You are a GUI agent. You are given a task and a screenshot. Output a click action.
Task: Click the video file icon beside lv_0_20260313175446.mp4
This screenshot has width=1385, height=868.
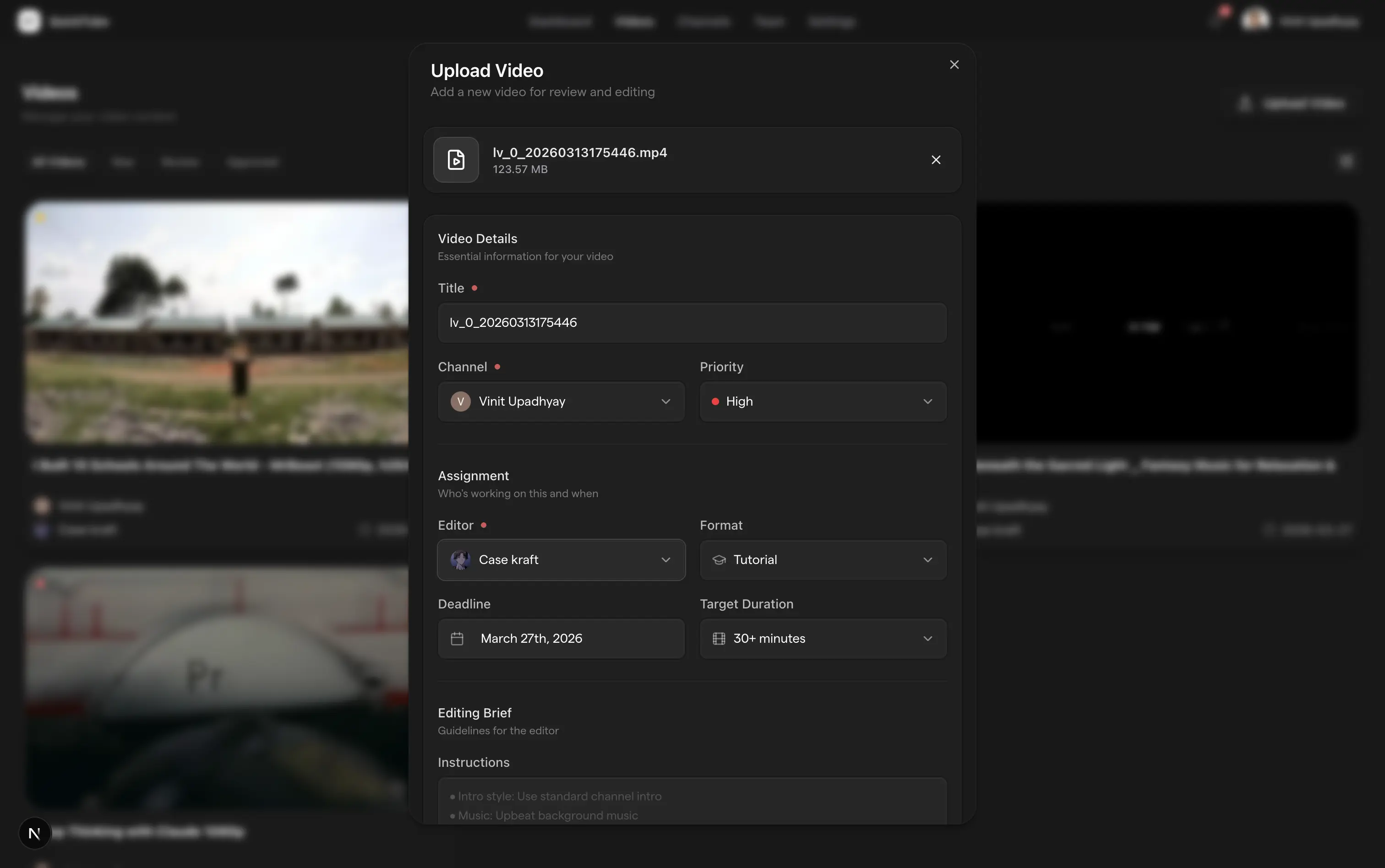(455, 159)
